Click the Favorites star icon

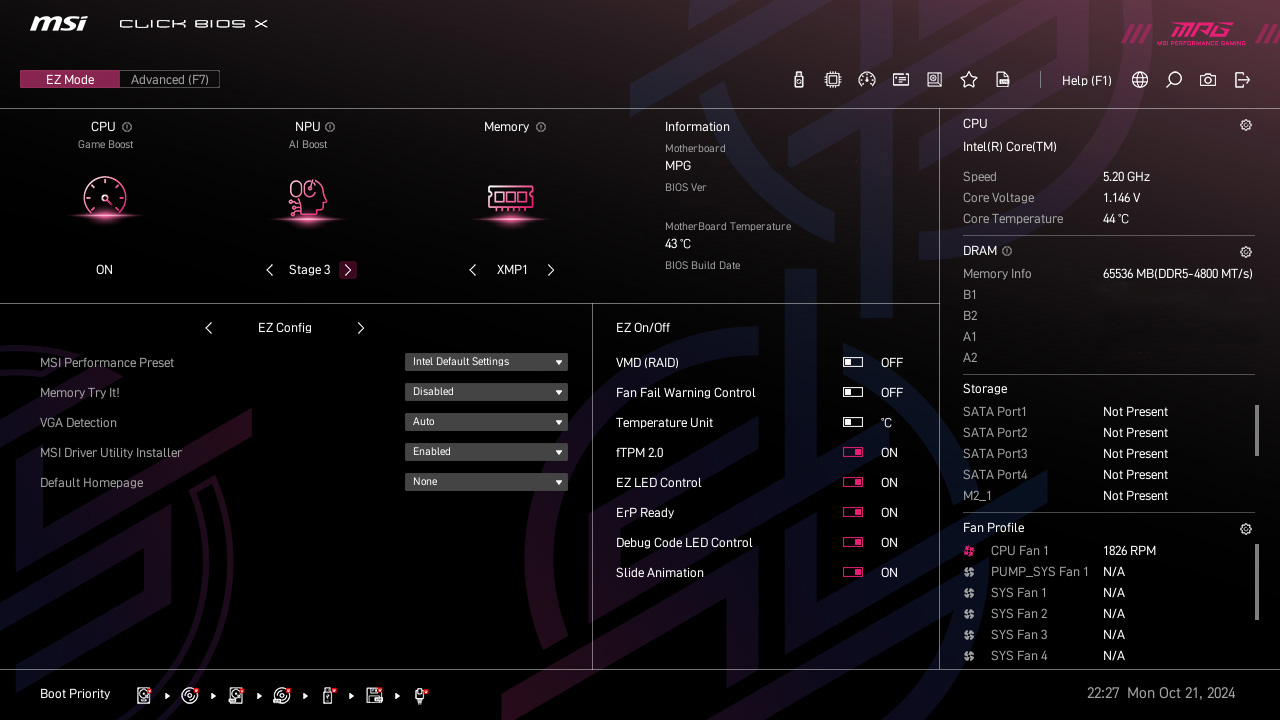[968, 79]
